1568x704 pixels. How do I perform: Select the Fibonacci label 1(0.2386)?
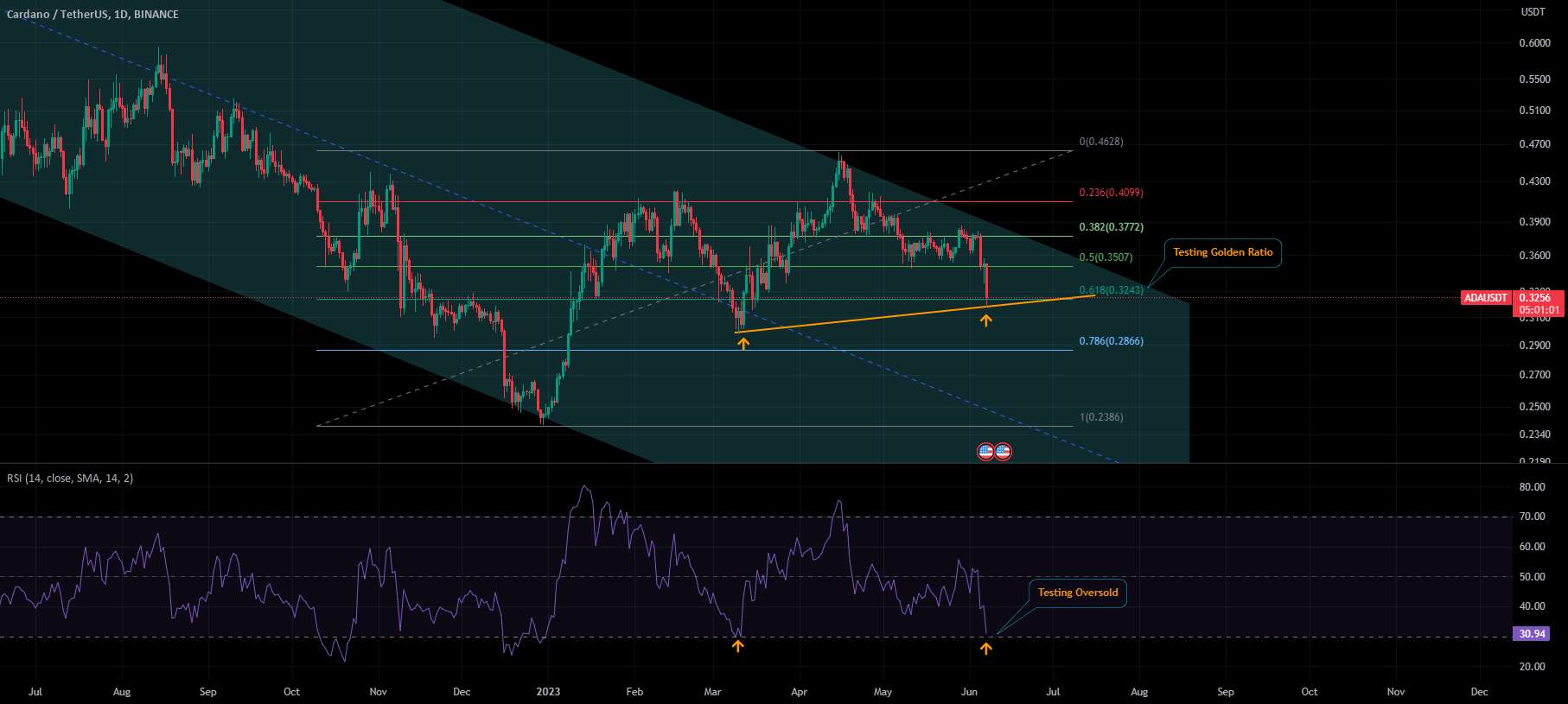(1101, 417)
